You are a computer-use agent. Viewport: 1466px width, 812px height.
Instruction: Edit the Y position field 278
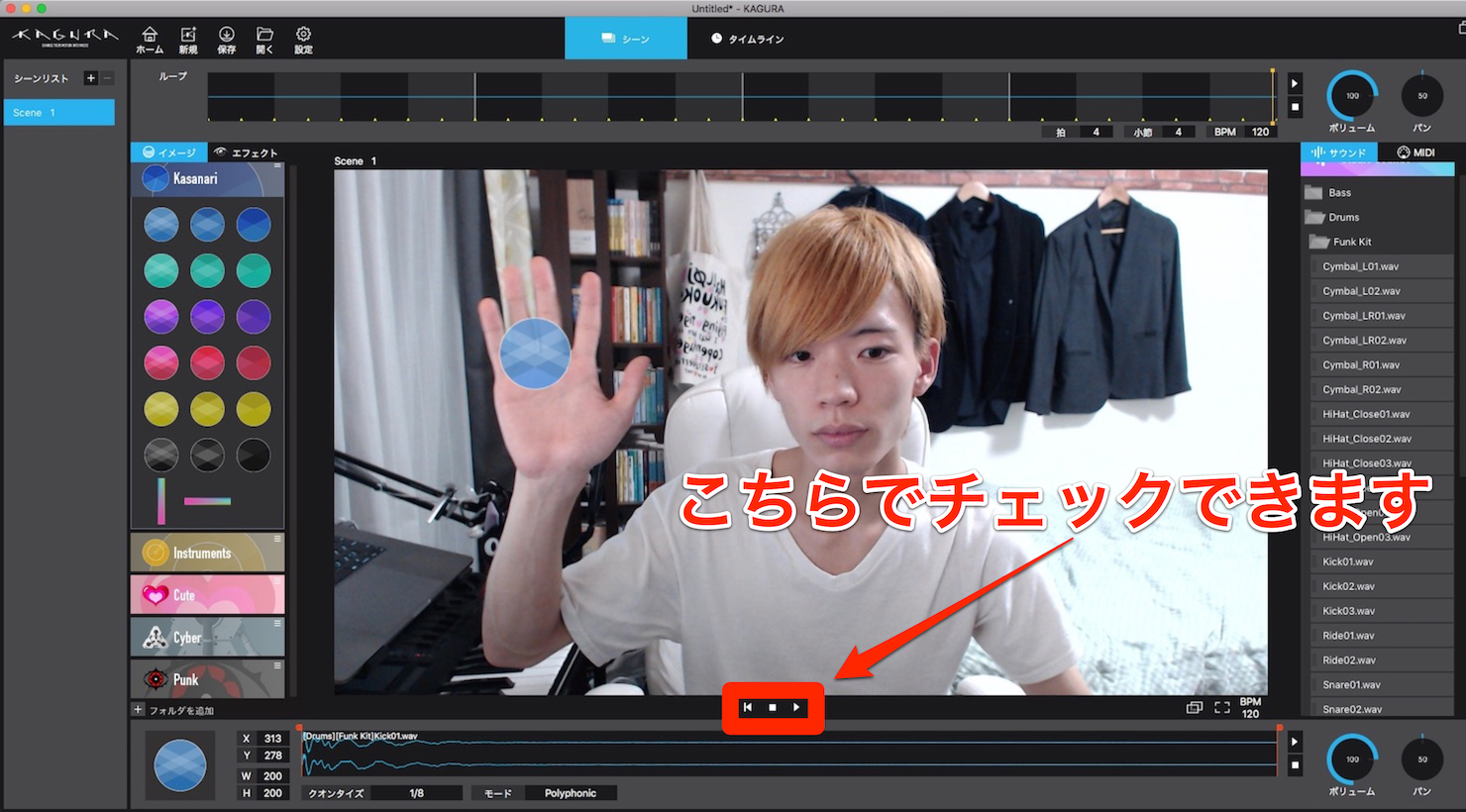click(x=272, y=756)
